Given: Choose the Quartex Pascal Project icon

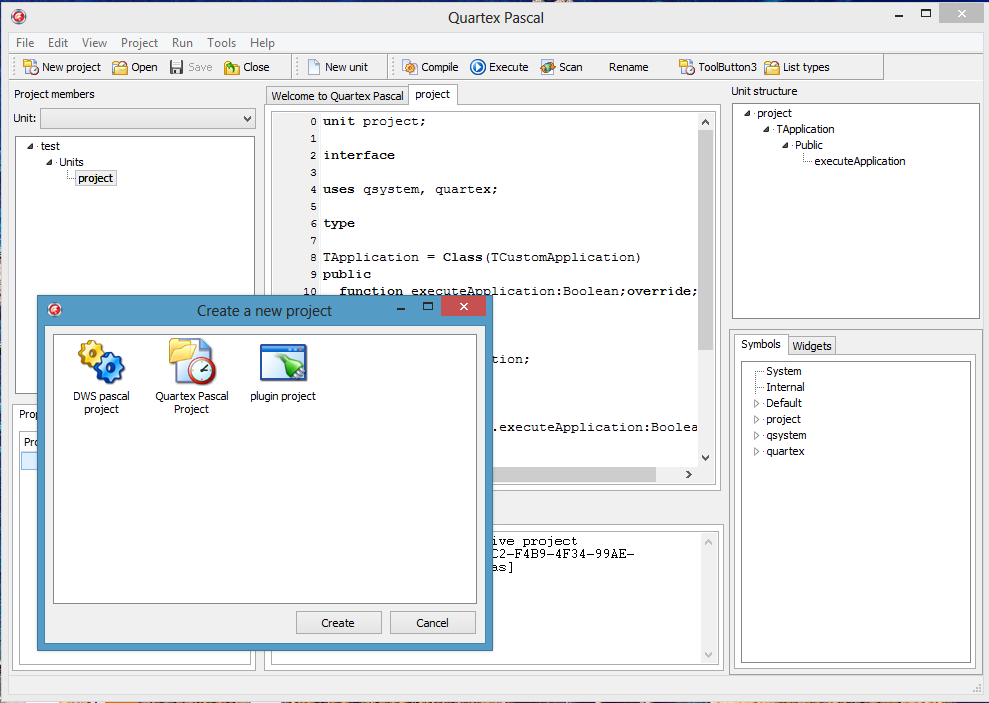Looking at the screenshot, I should [191, 362].
